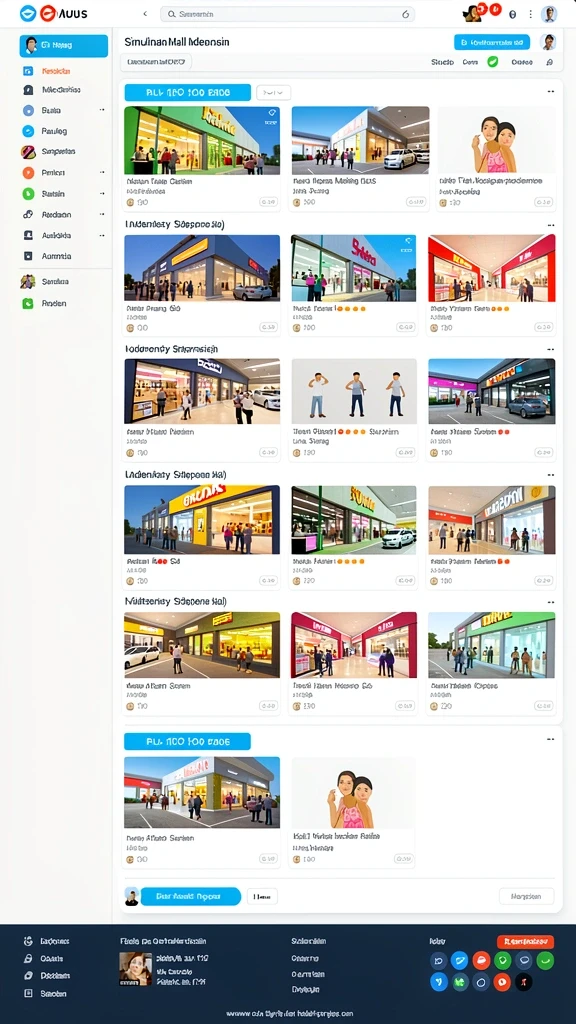Click the green circle icon in the left sidebar

click(x=28, y=194)
